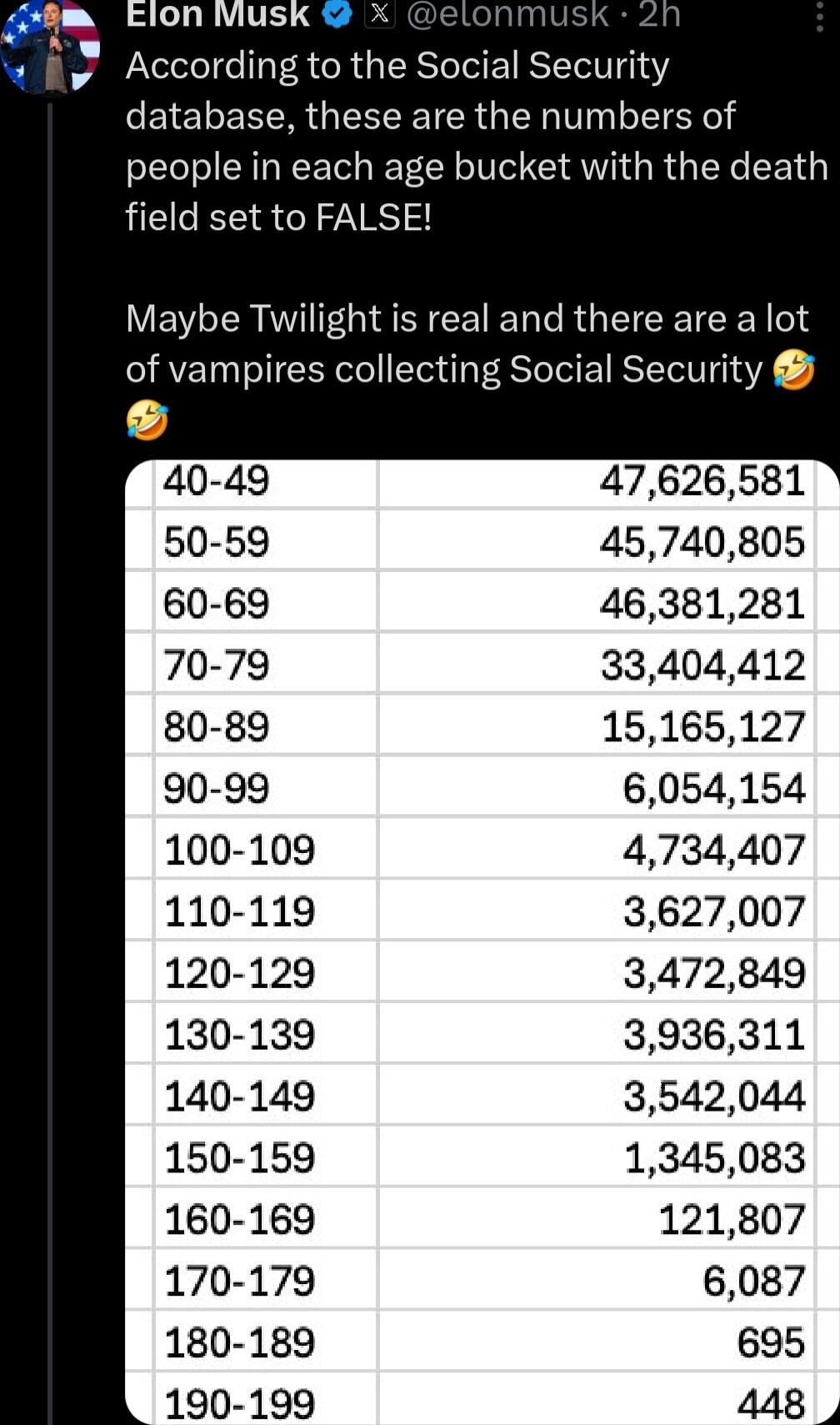Tap the 40-49 age bucket cell

[266, 482]
